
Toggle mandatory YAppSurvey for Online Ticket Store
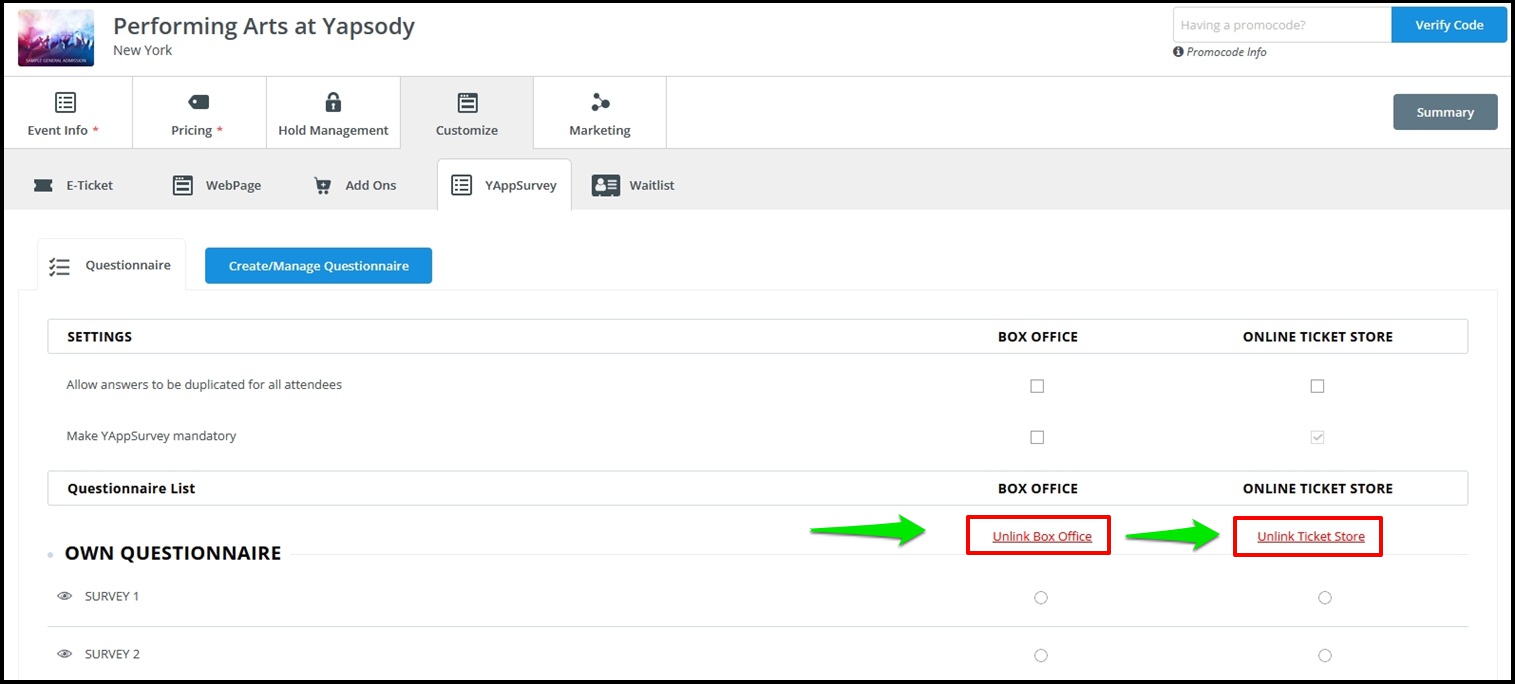(x=1317, y=437)
